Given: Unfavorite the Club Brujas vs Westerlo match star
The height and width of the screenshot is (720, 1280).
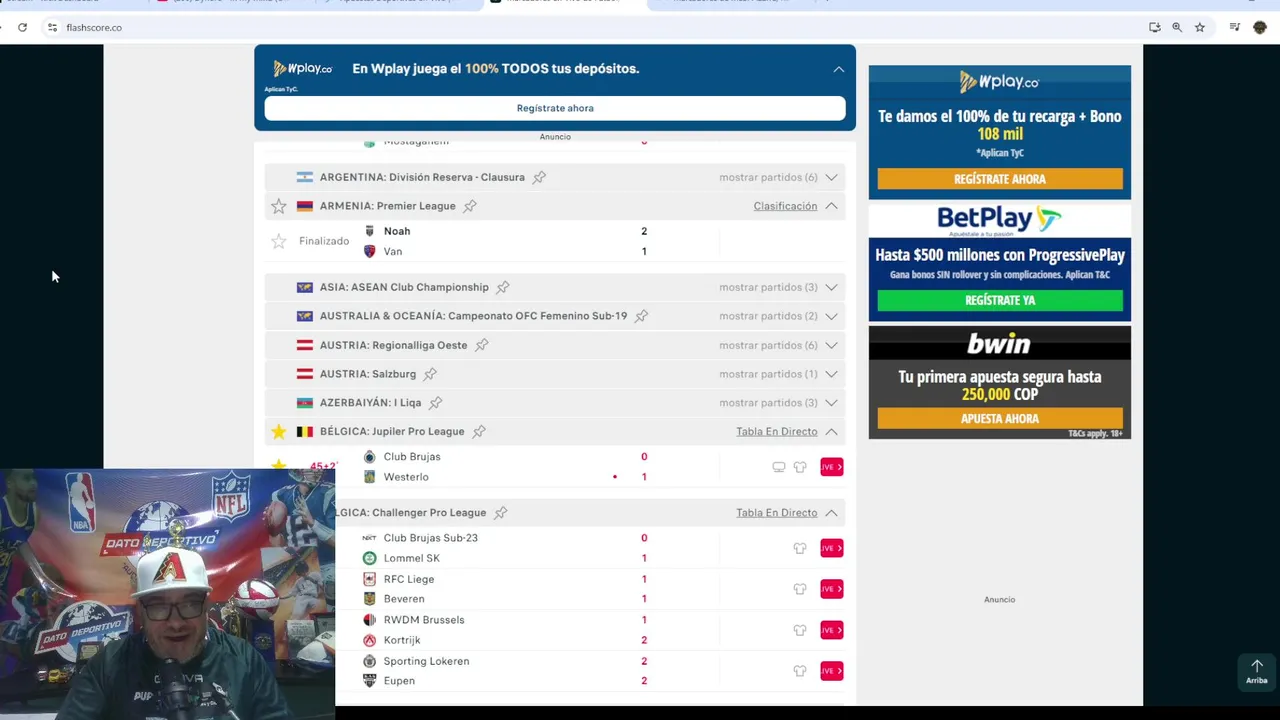Looking at the screenshot, I should coord(279,466).
